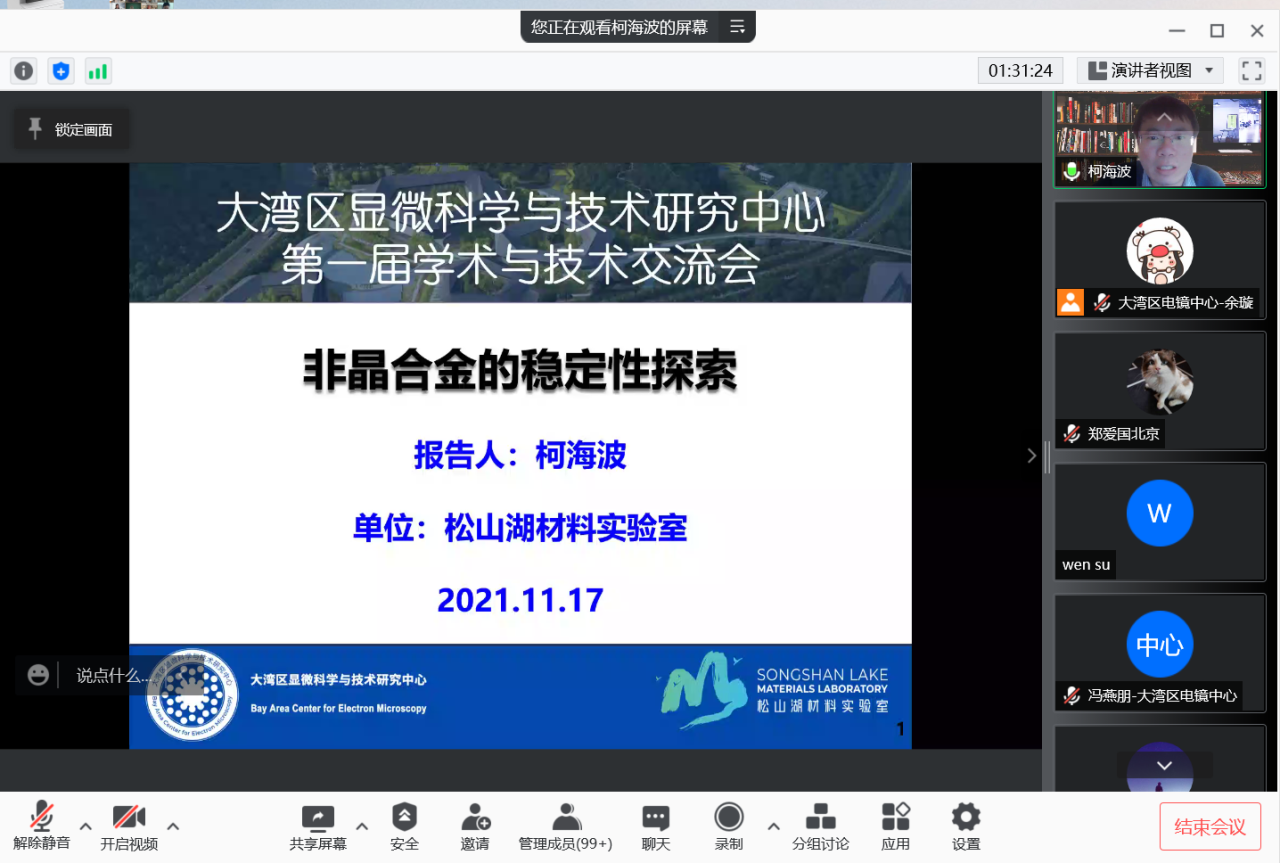The width and height of the screenshot is (1280, 863).
Task: Open screen-viewing options menu at top
Action: [737, 27]
